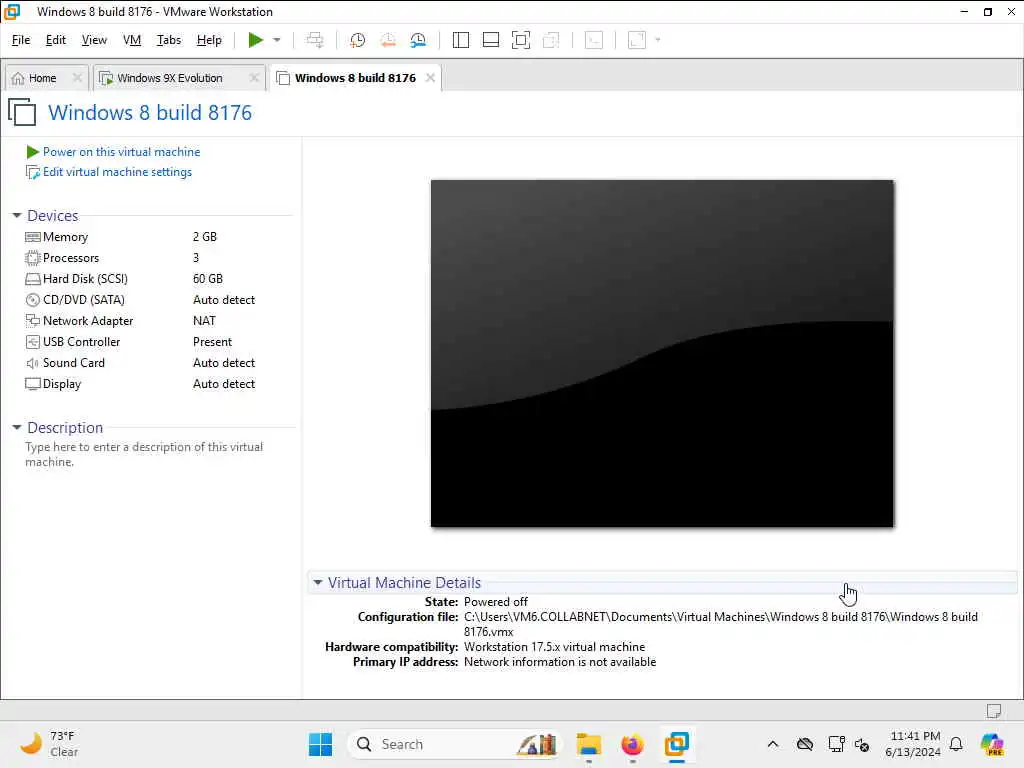The image size is (1024, 768).
Task: Click the NAT network adapter value
Action: [x=204, y=321]
